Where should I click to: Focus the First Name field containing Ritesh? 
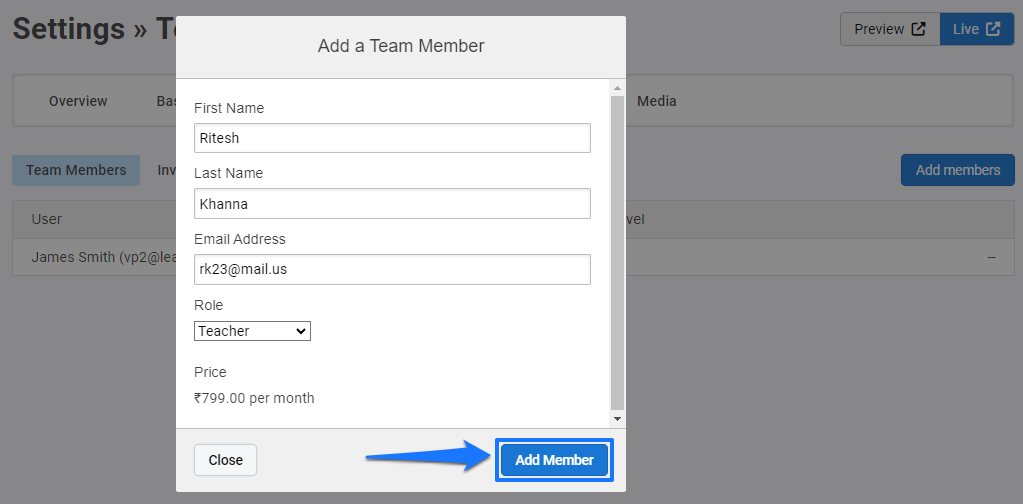392,138
